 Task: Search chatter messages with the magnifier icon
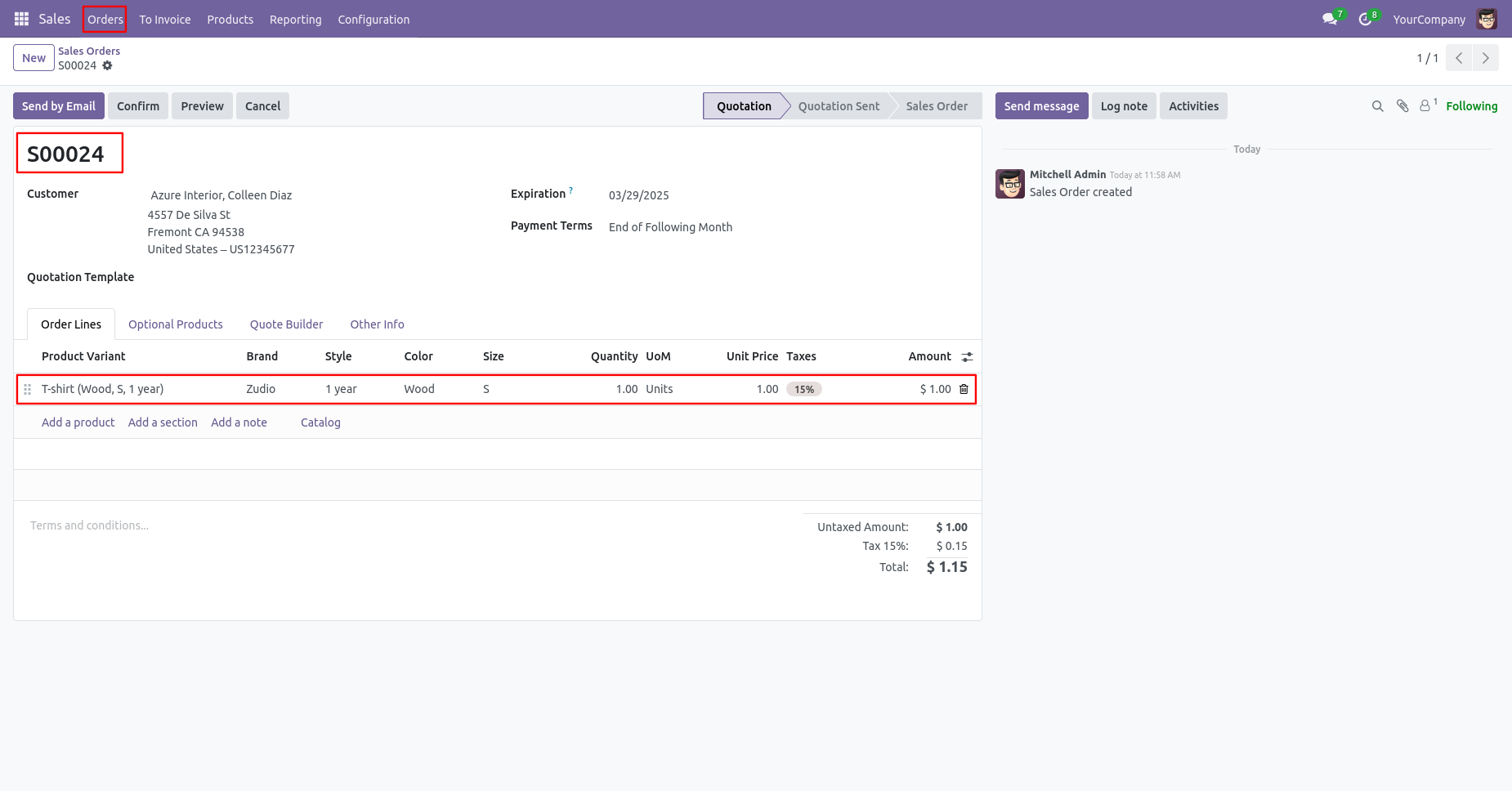click(x=1377, y=106)
